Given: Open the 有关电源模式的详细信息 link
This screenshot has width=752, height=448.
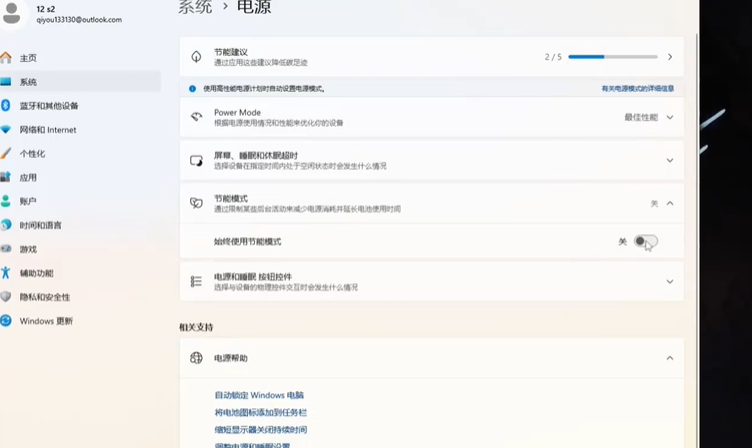Looking at the screenshot, I should tap(638, 88).
